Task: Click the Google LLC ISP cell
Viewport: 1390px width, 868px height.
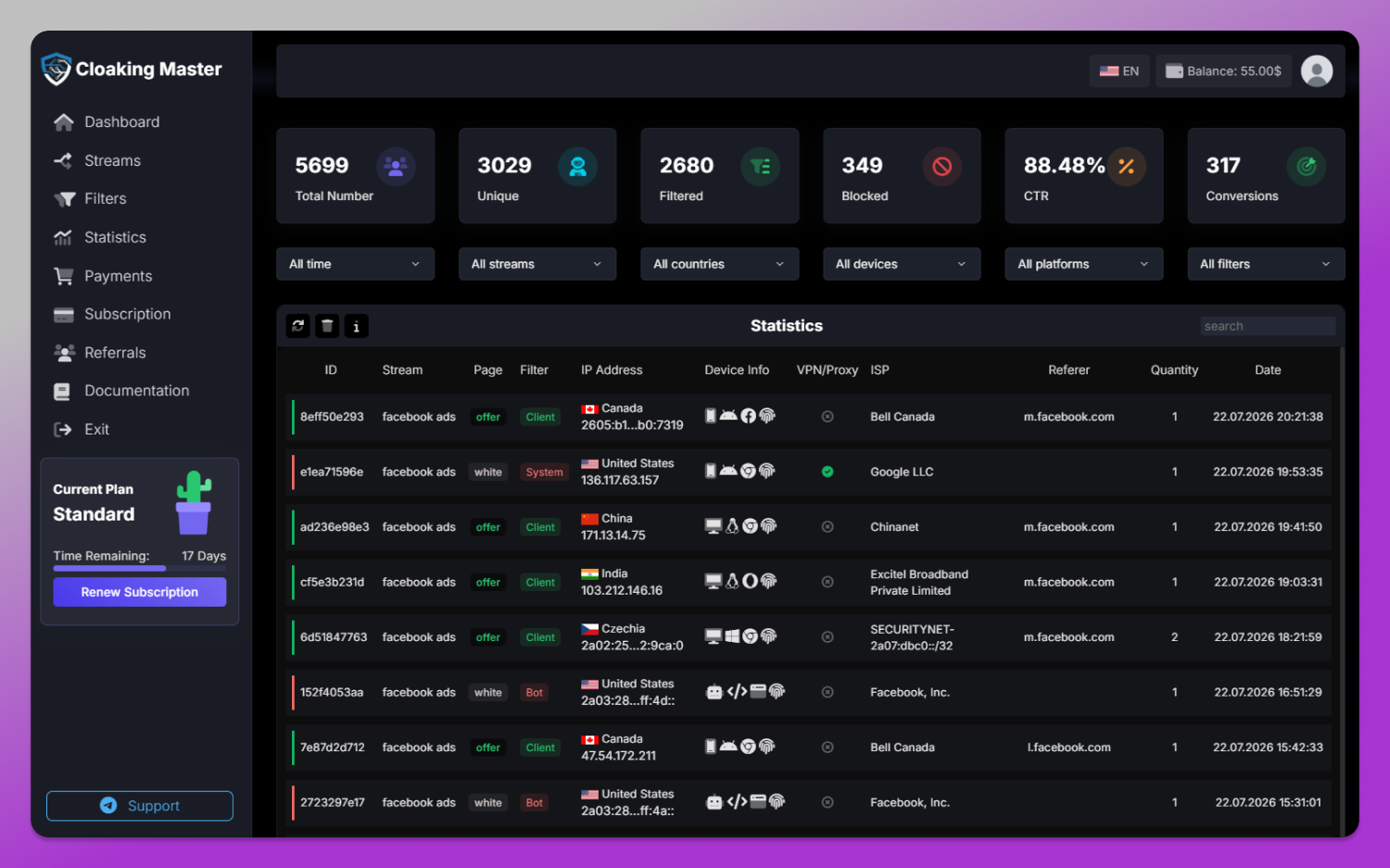Action: (x=902, y=472)
